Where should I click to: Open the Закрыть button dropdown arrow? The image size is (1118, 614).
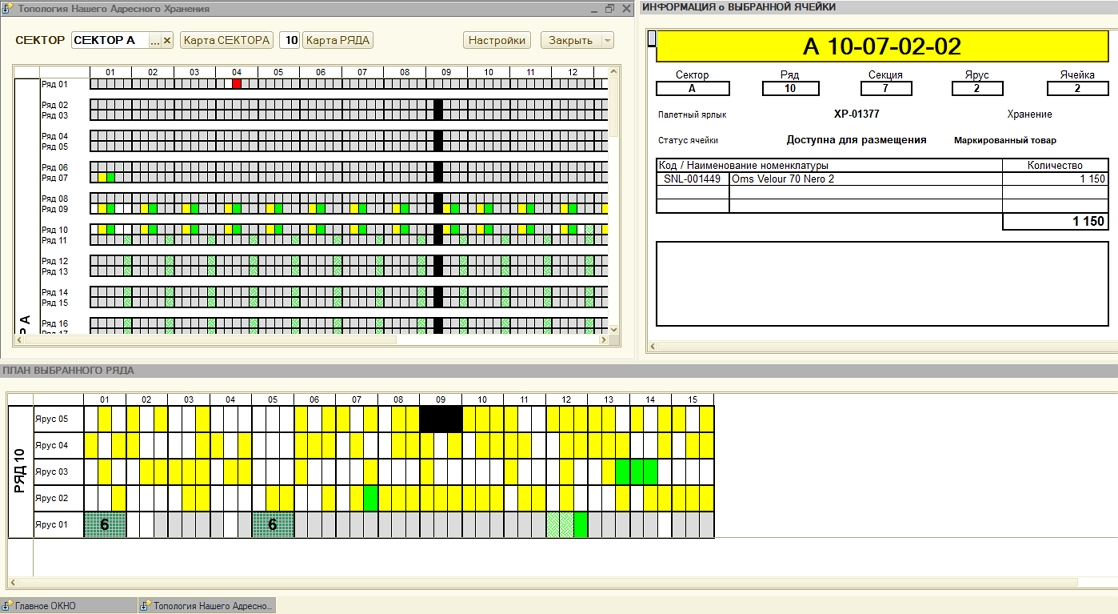coord(607,41)
